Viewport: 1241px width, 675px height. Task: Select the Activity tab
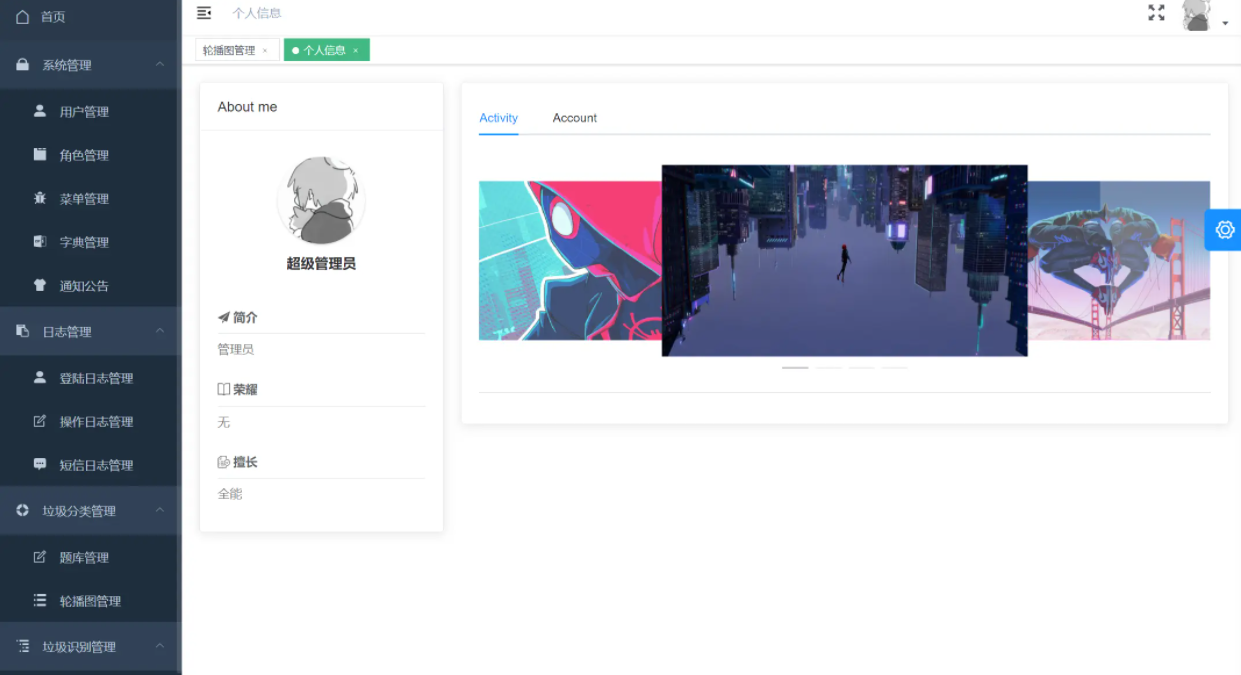498,118
